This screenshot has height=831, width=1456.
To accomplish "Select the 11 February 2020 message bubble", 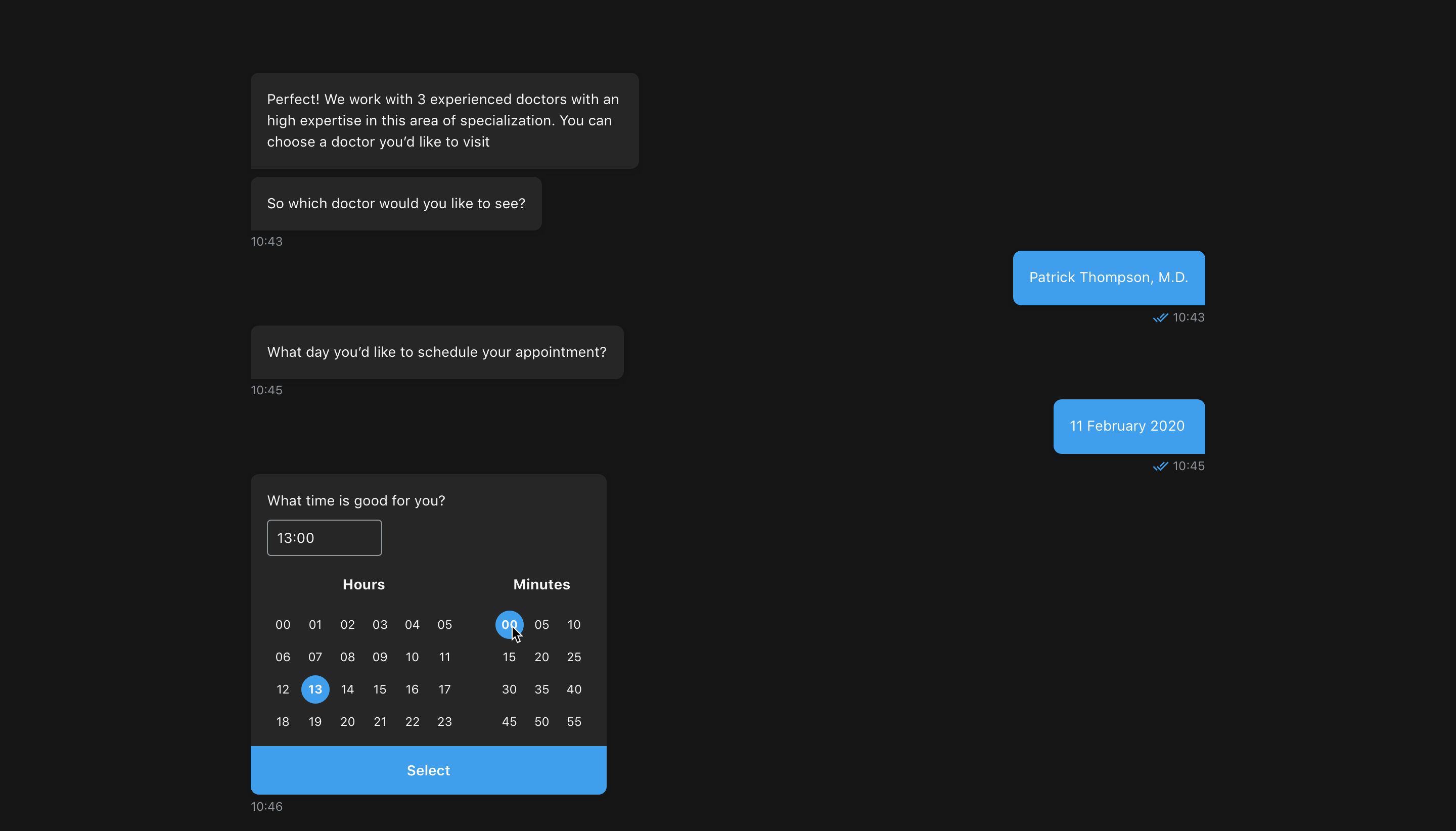I will pyautogui.click(x=1127, y=426).
